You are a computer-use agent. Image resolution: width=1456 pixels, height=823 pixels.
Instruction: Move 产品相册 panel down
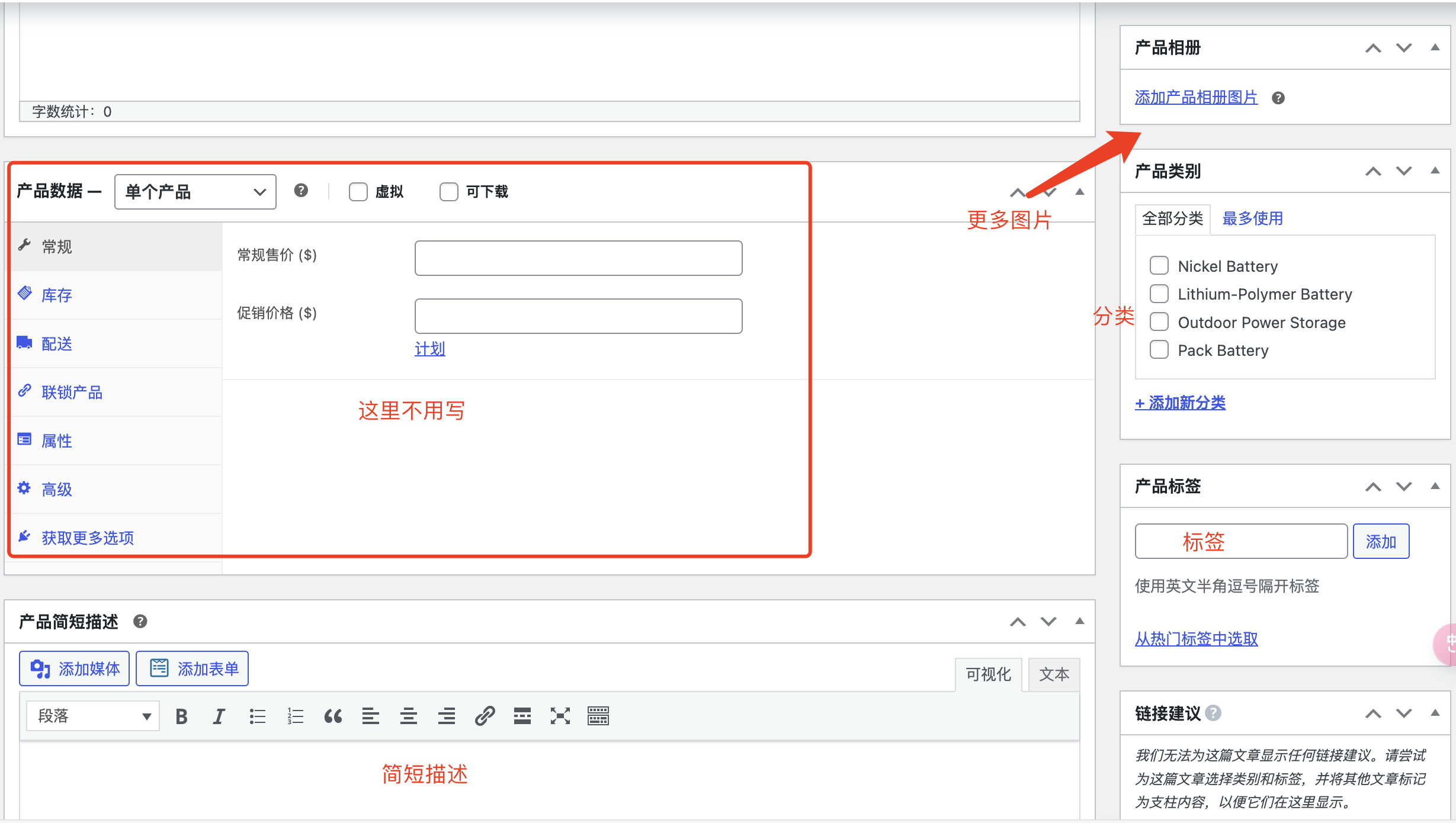1404,48
